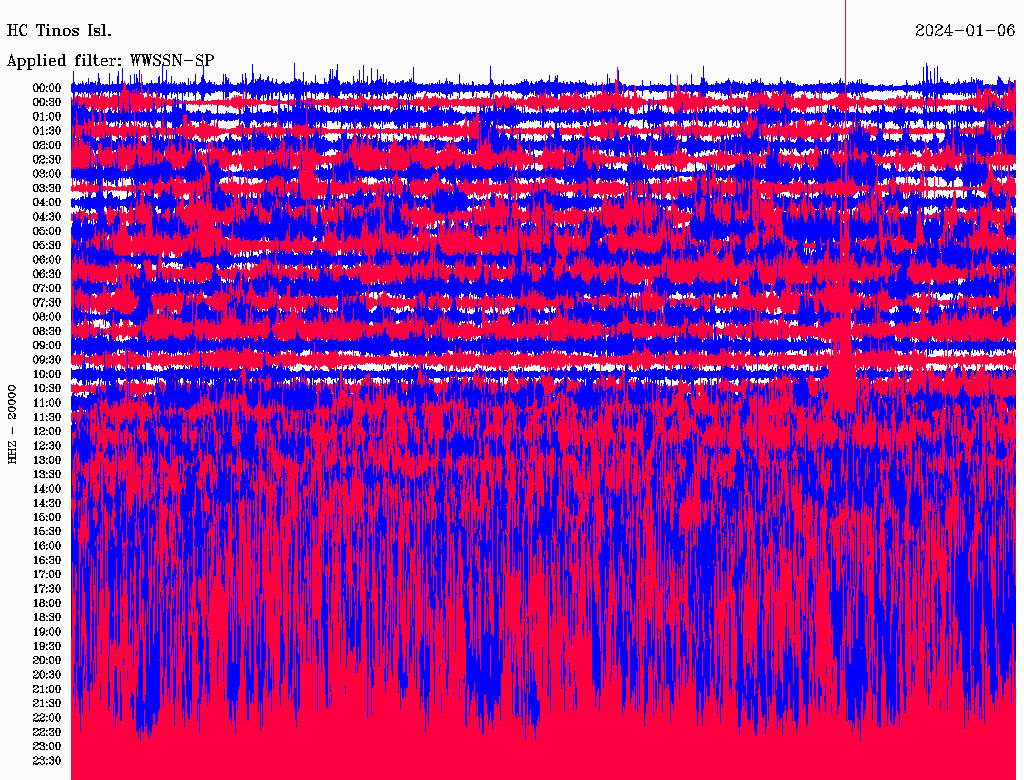Click the station title 'HC Tinos Isl.'

click(x=59, y=31)
